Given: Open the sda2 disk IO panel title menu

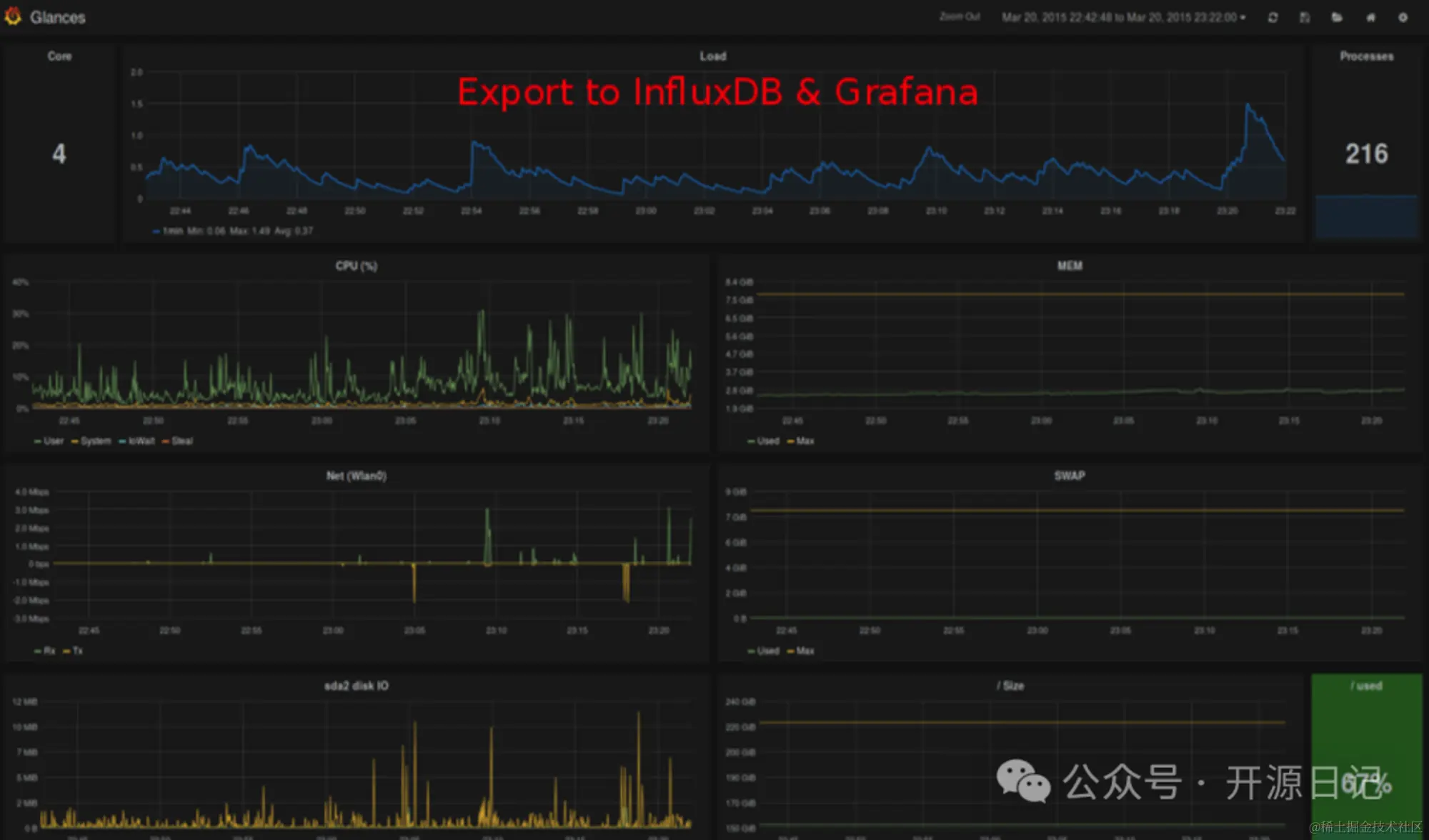Looking at the screenshot, I should [356, 686].
